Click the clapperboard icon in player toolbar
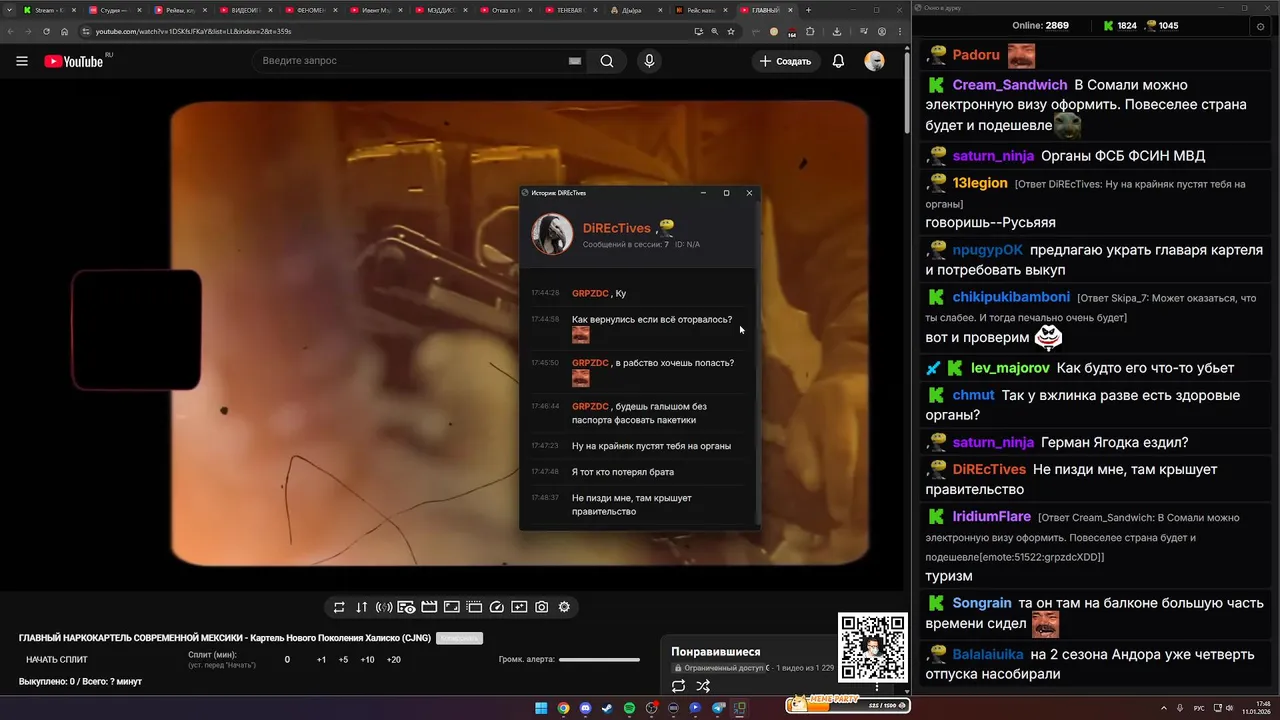 point(429,607)
